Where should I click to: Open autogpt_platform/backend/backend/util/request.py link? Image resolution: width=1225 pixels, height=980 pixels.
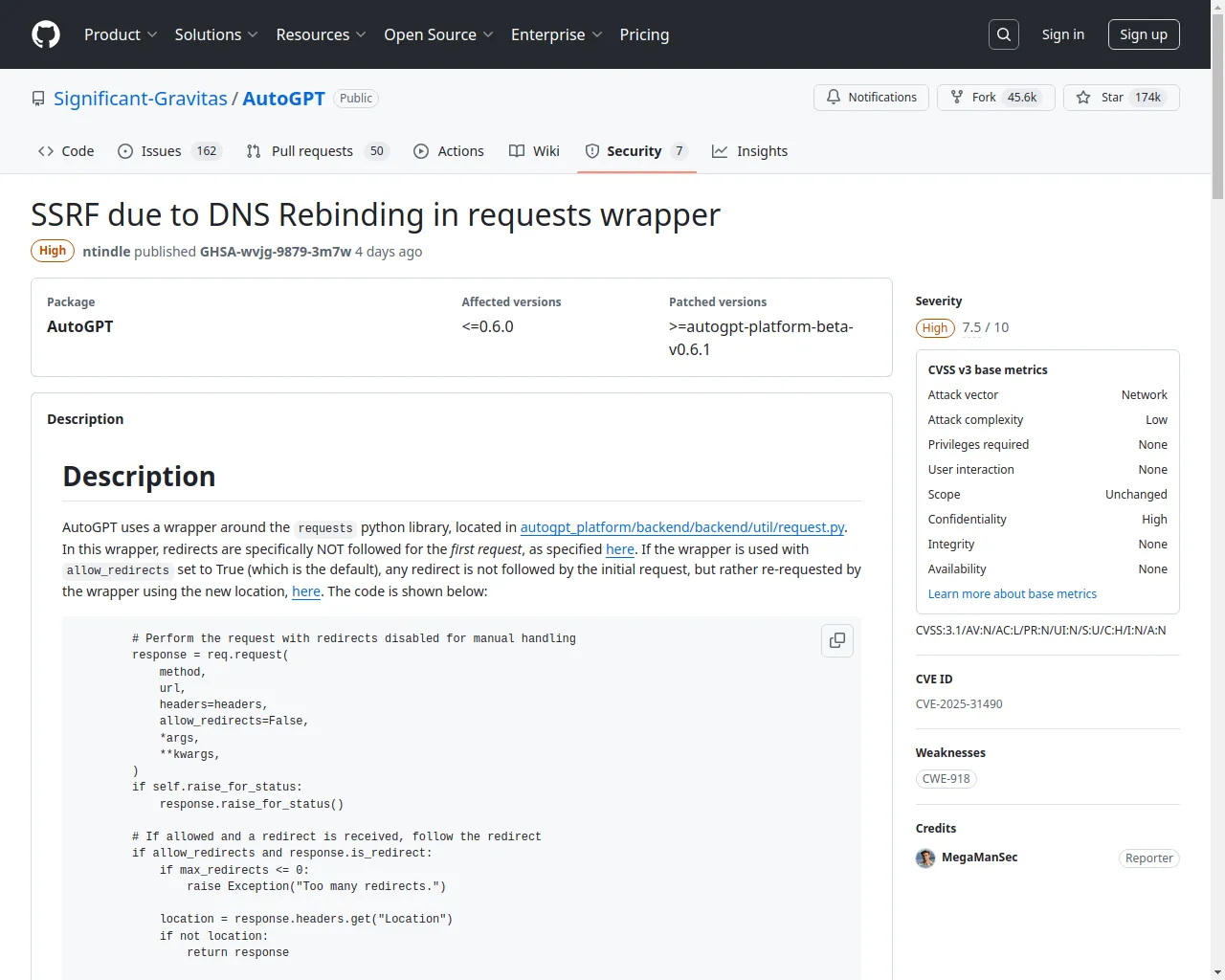(x=682, y=527)
